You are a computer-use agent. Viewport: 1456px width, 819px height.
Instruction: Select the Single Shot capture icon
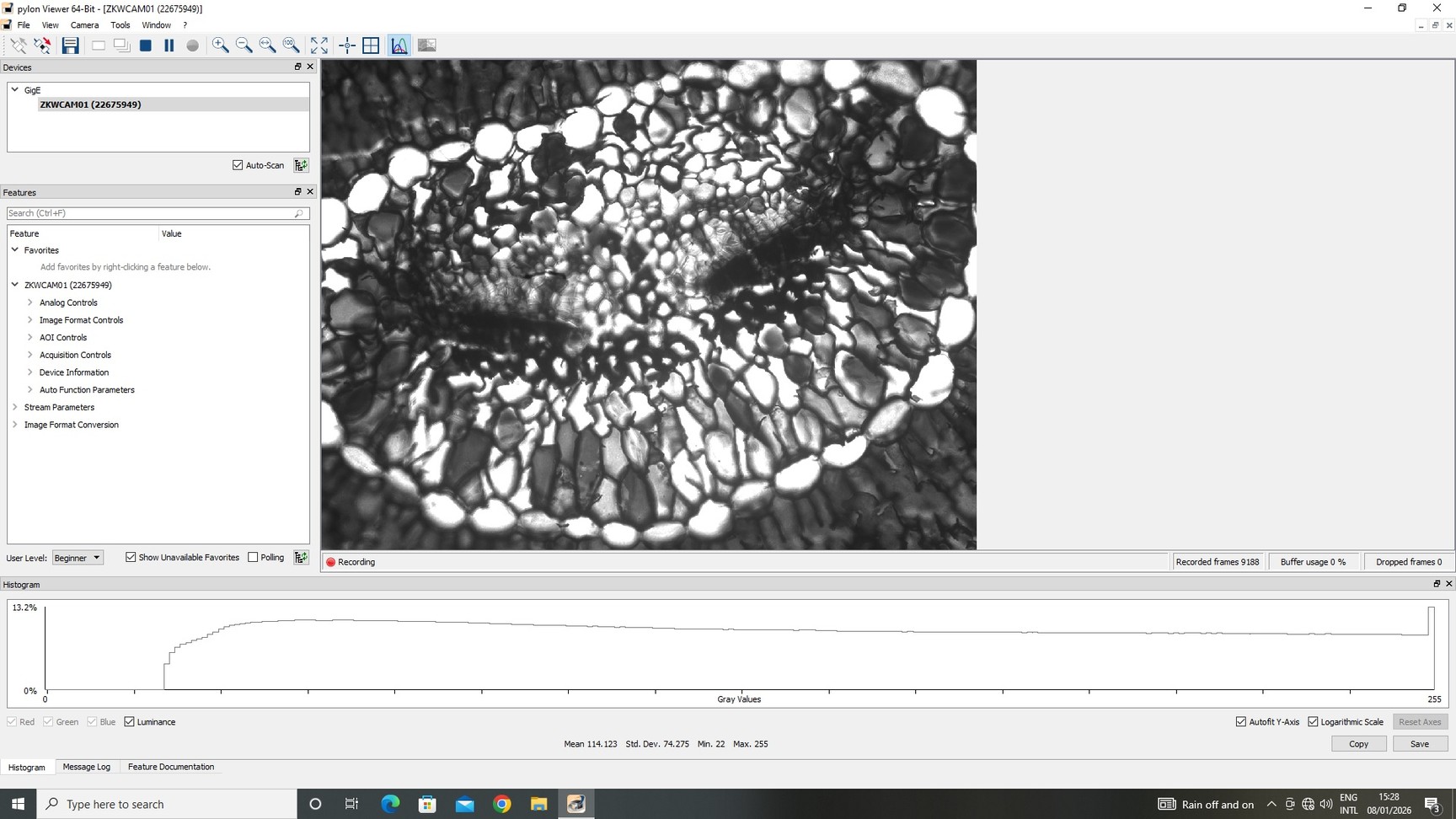98,45
